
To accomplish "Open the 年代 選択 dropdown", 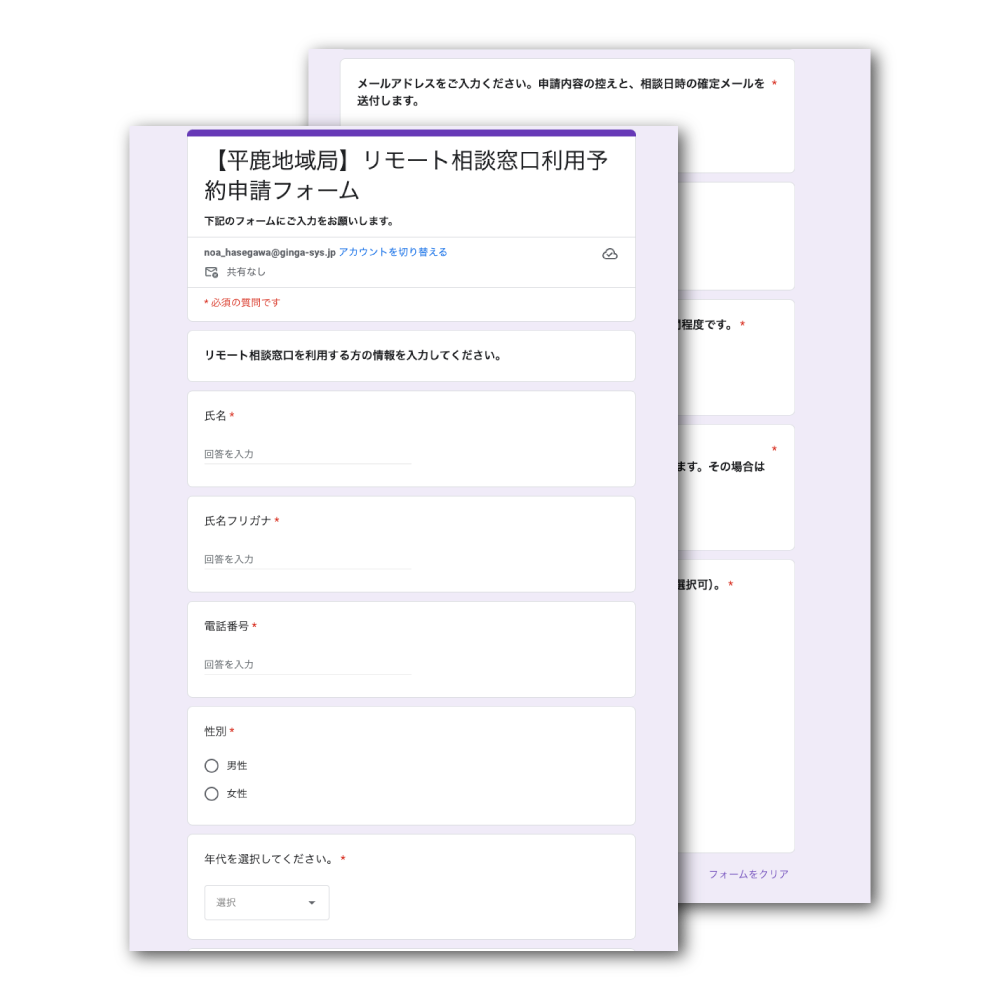I will pyautogui.click(x=266, y=902).
